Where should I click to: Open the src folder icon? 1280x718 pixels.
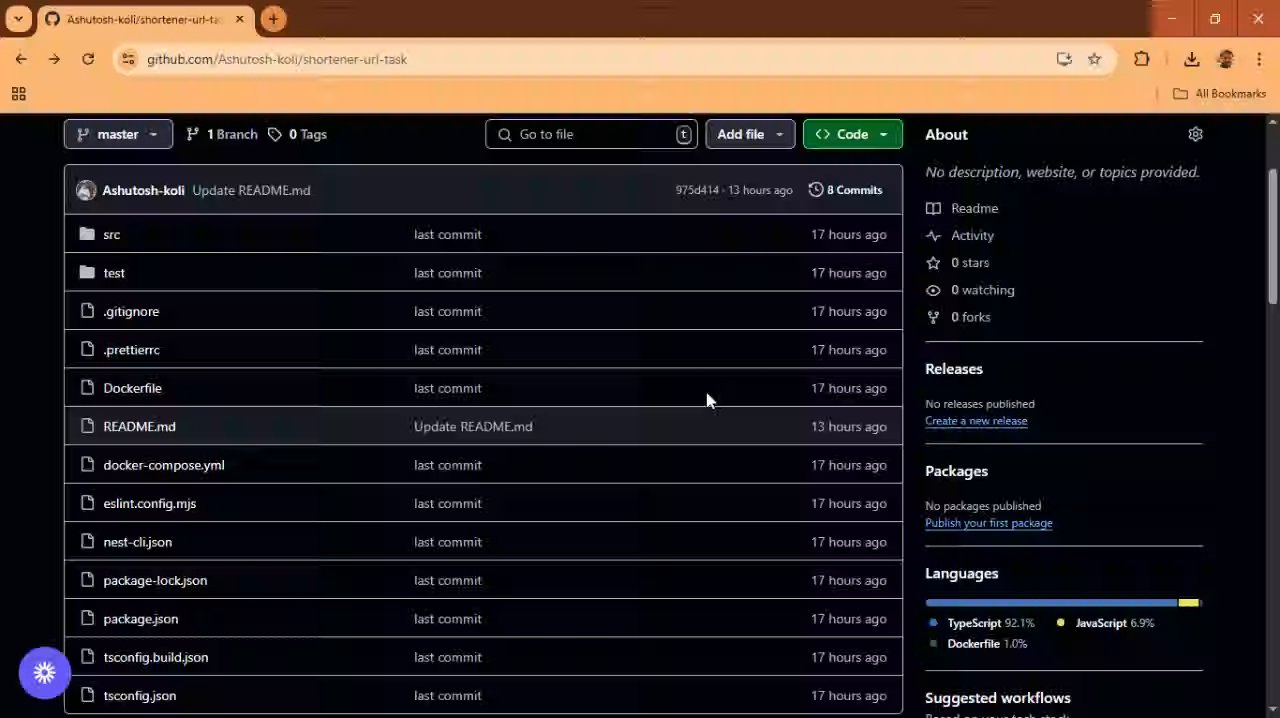coord(87,234)
